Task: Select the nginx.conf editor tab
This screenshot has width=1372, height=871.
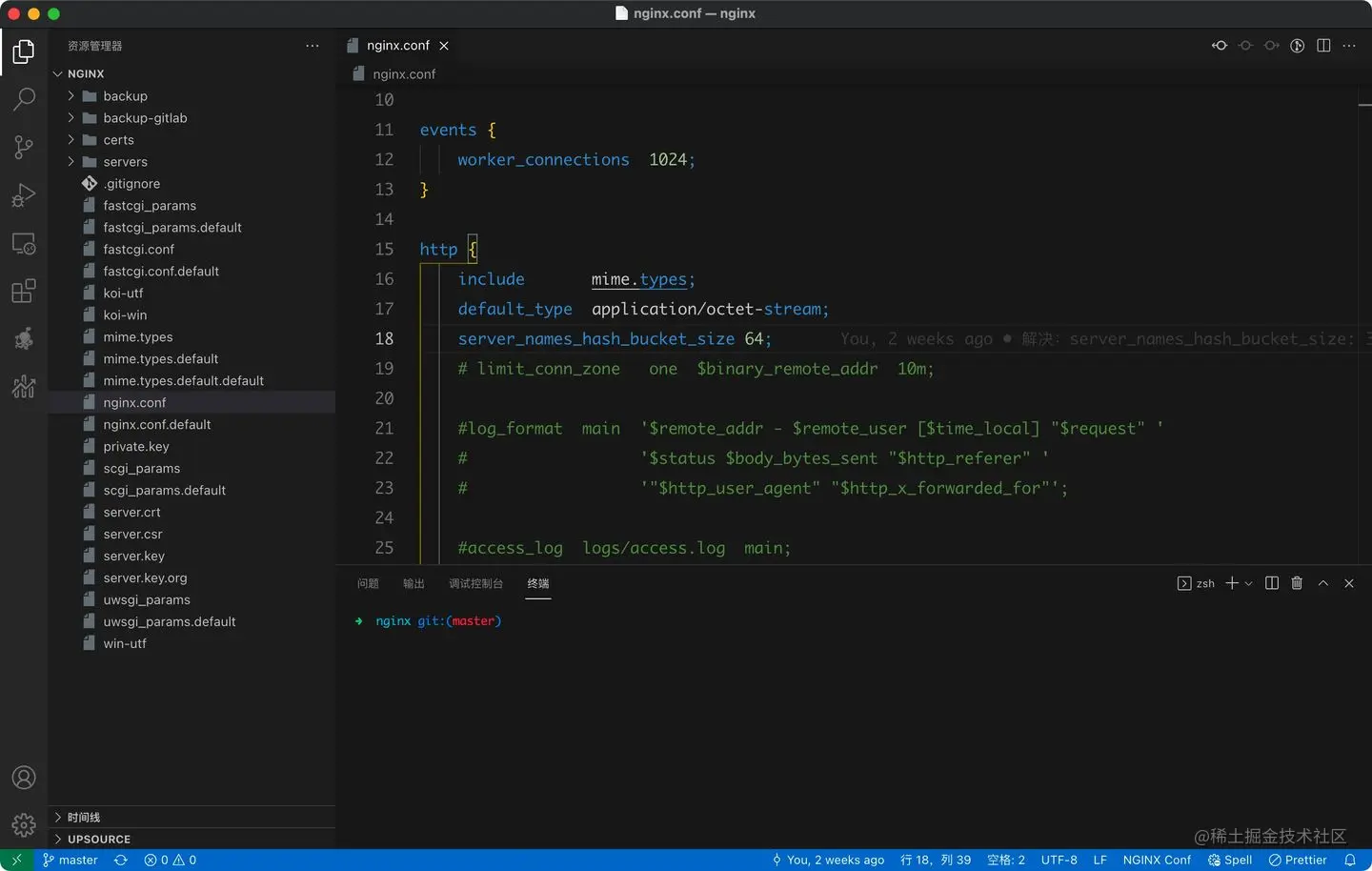Action: pyautogui.click(x=397, y=46)
